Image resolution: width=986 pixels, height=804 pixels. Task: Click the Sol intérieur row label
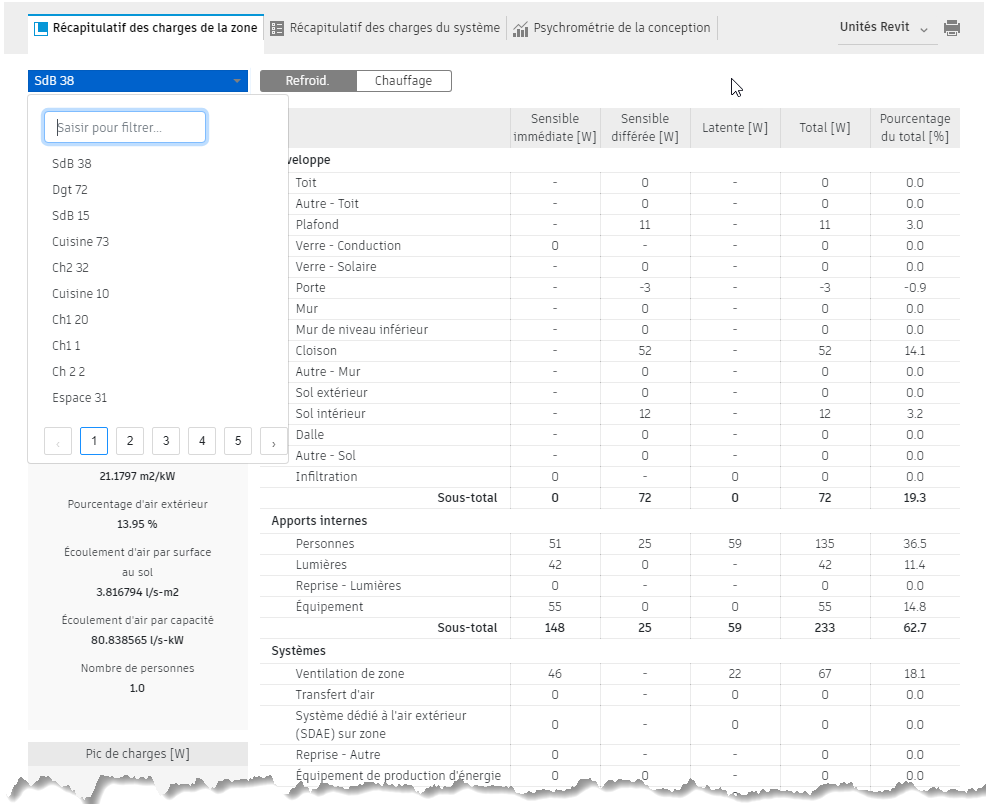pos(331,414)
